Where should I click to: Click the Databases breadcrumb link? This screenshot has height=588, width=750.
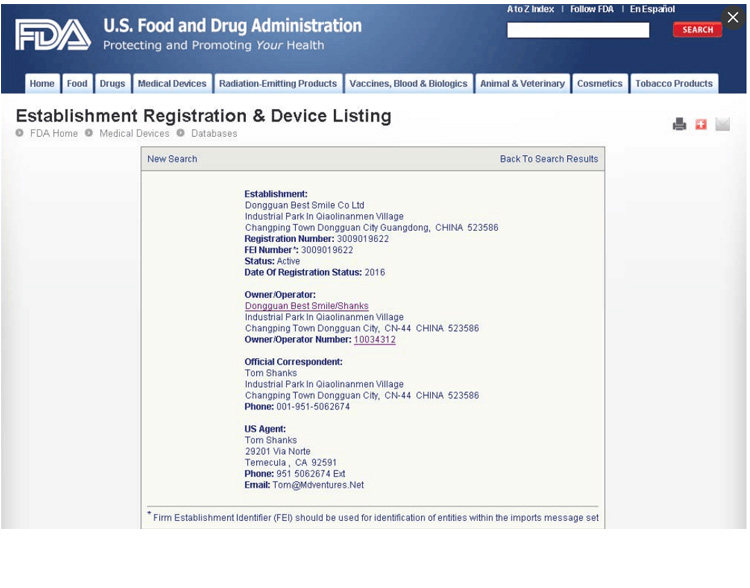tap(214, 133)
